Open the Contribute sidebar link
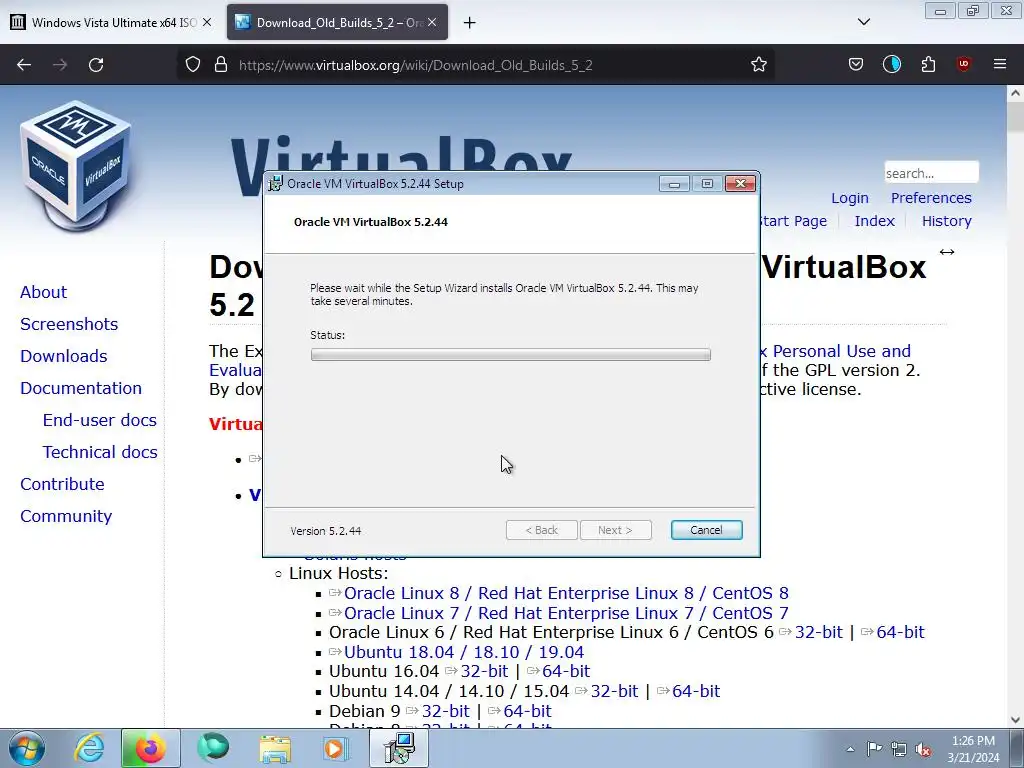1024x768 pixels. coord(62,484)
